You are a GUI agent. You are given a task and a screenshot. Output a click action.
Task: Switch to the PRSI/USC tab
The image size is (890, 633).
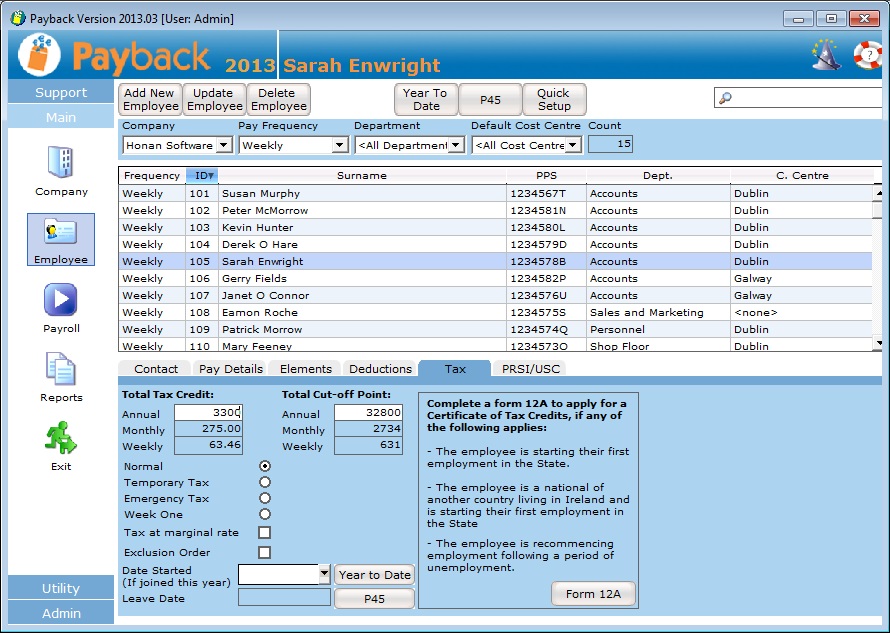(x=533, y=369)
